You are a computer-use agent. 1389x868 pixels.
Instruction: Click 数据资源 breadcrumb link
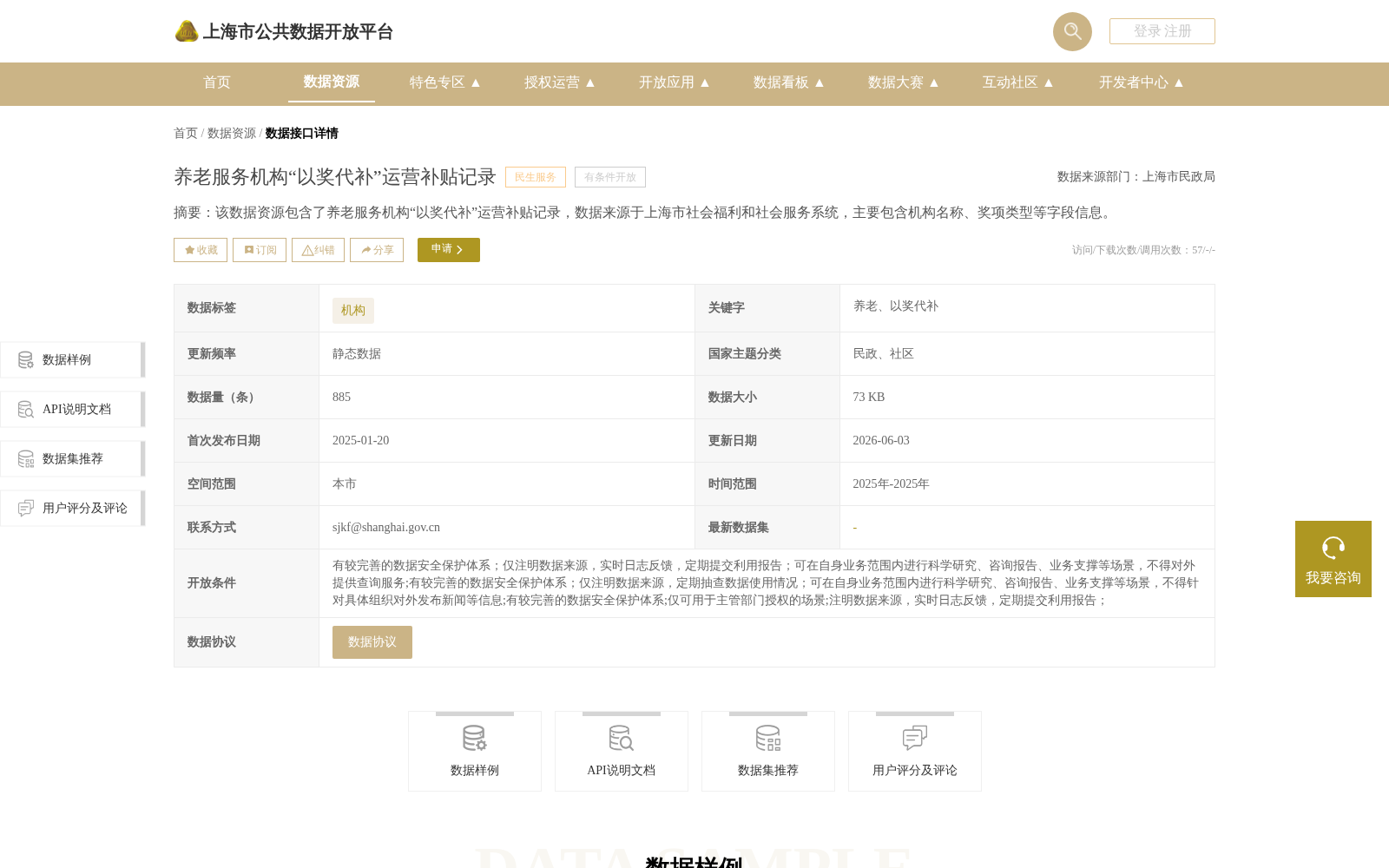[232, 134]
